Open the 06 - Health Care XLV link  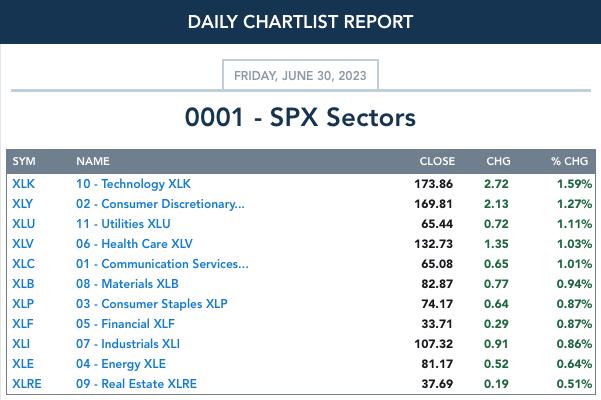pos(134,243)
